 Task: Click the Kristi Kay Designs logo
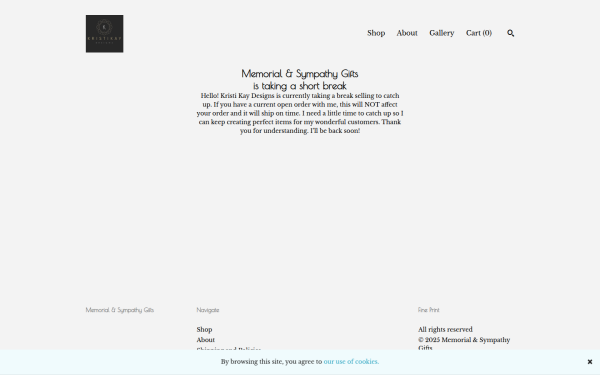[104, 34]
